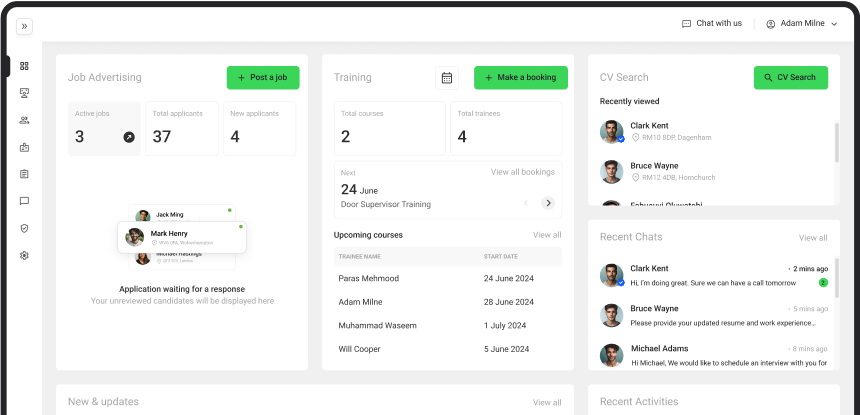Click Michael Adams' avatar in Recent Chats
Viewport: 860px width, 415px height.
pyautogui.click(x=612, y=355)
